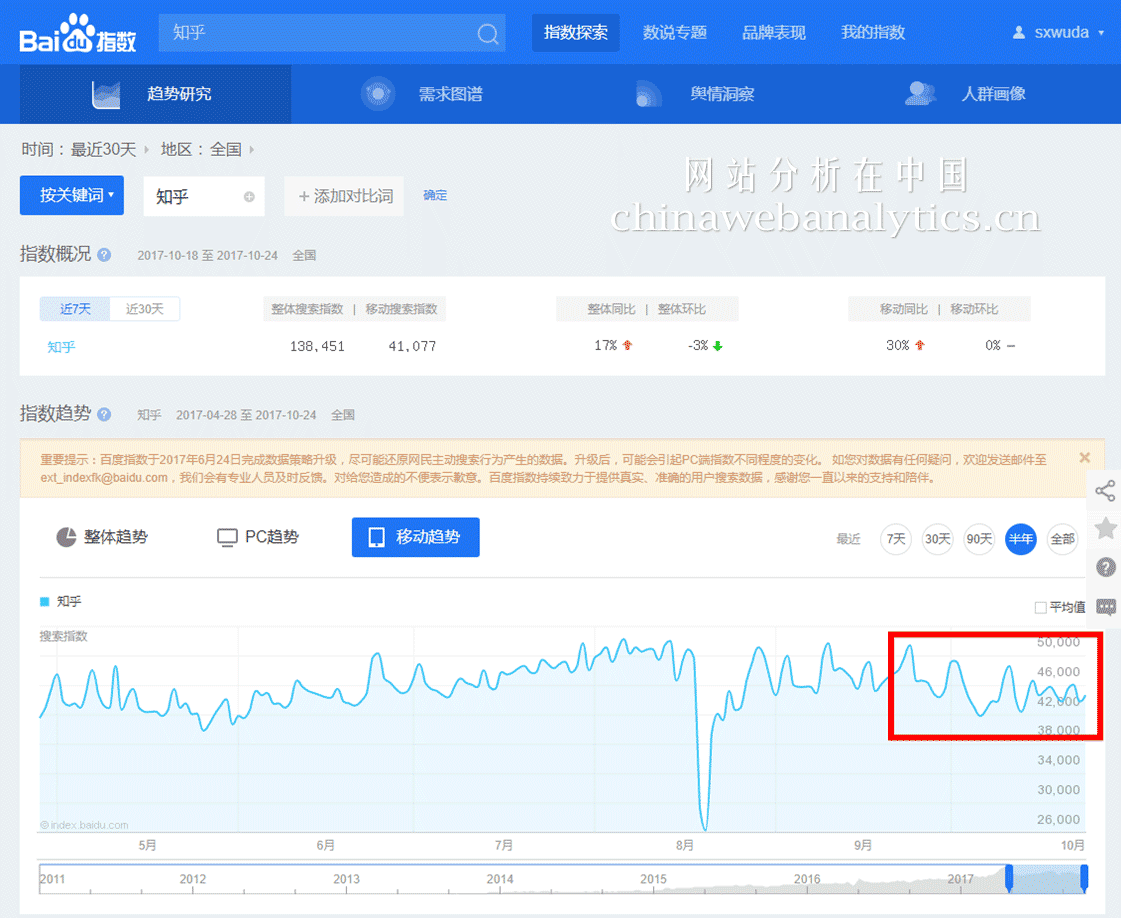Image resolution: width=1121 pixels, height=918 pixels.
Task: Enable the 平均值 checkbox
Action: [x=1040, y=607]
